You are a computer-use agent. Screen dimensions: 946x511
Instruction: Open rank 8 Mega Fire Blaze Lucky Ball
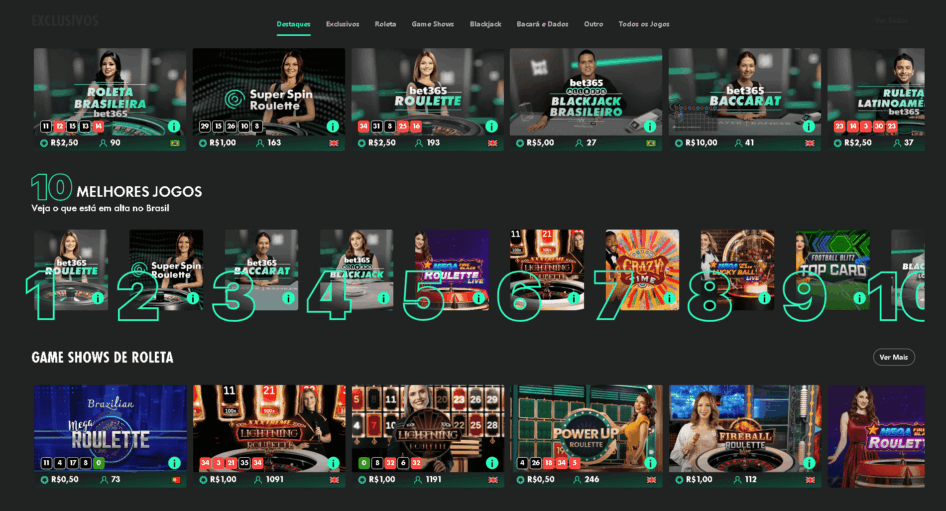click(737, 270)
